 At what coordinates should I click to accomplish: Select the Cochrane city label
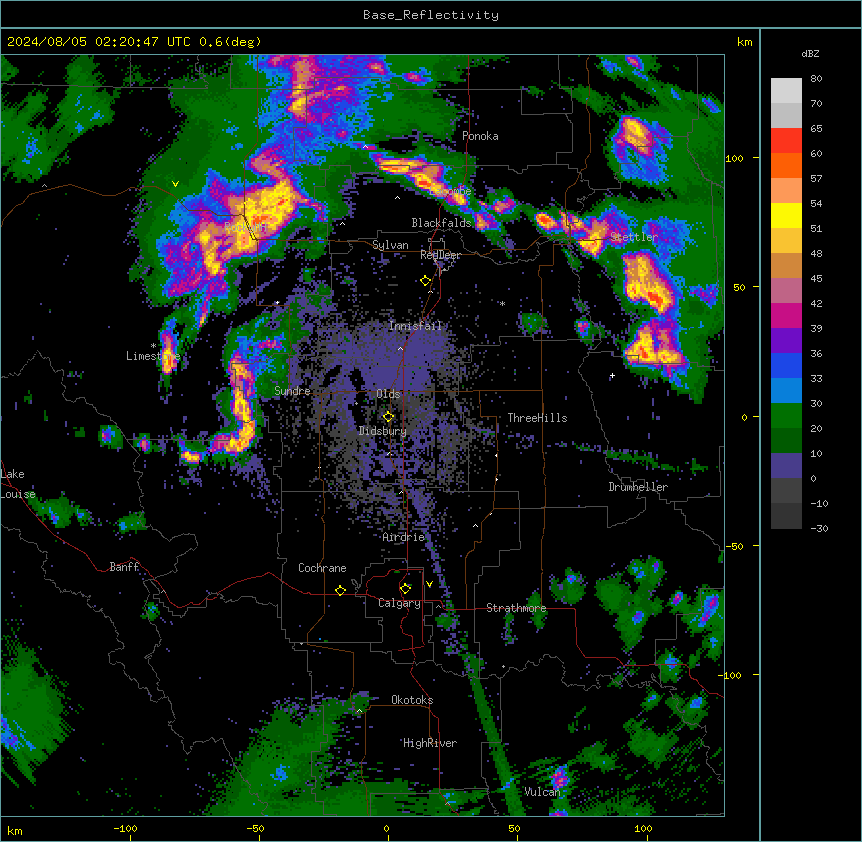point(322,568)
